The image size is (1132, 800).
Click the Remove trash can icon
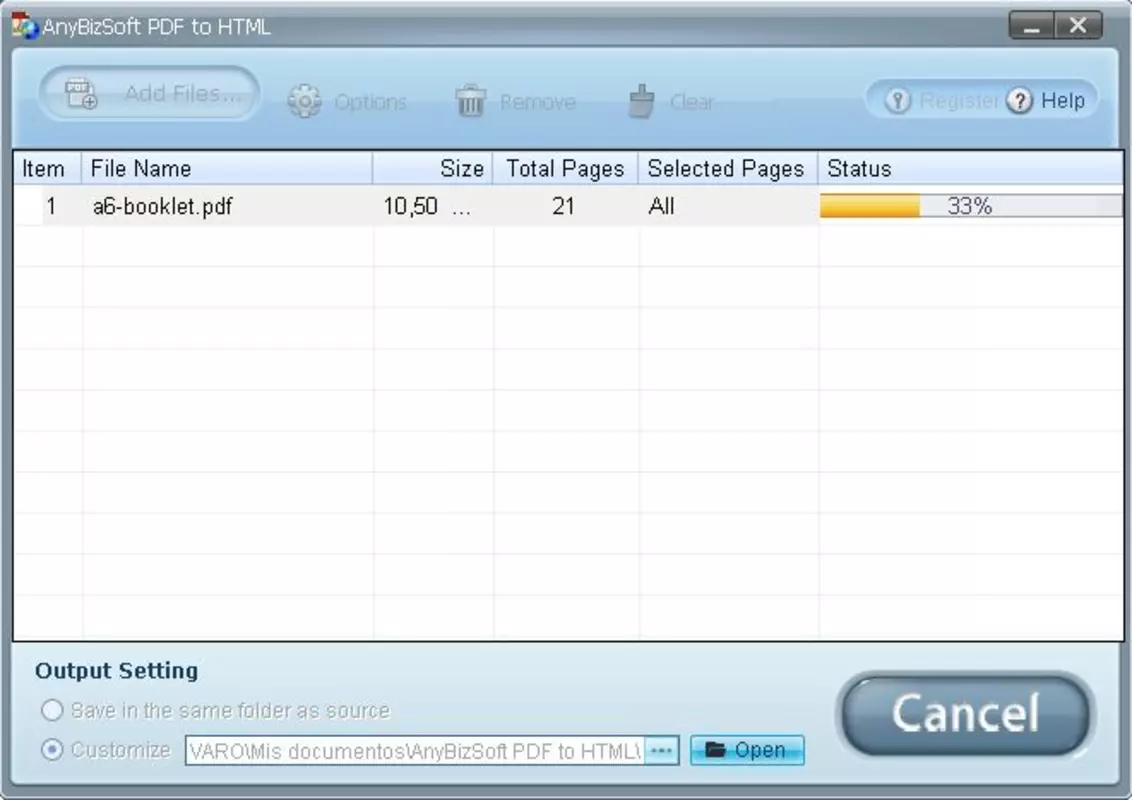pos(471,101)
